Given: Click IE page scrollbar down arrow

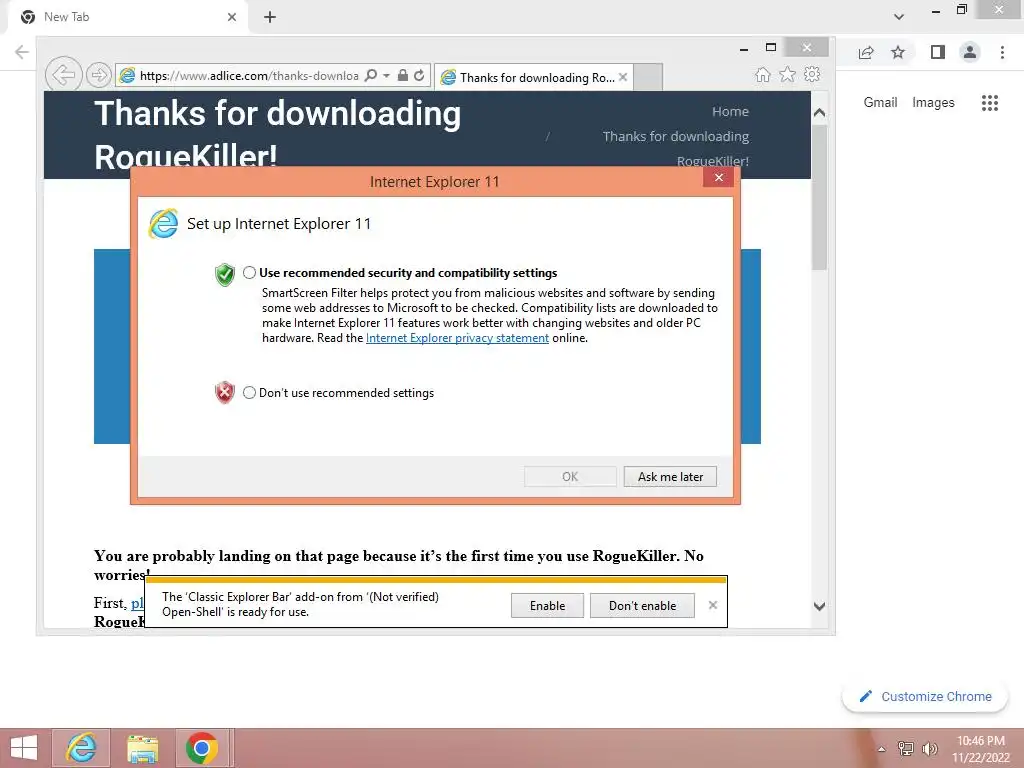Looking at the screenshot, I should pos(820,606).
